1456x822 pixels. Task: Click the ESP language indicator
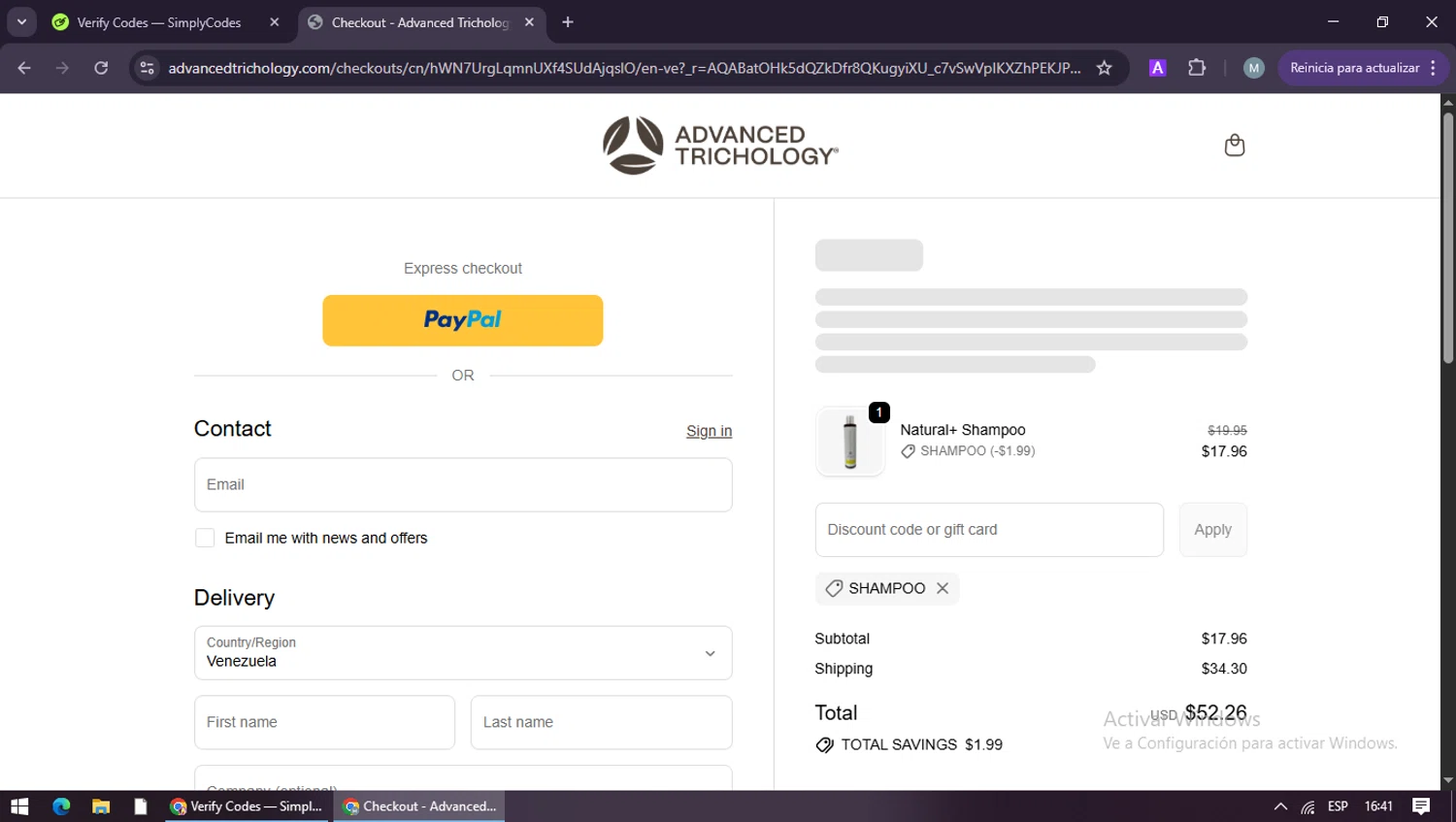(x=1338, y=806)
